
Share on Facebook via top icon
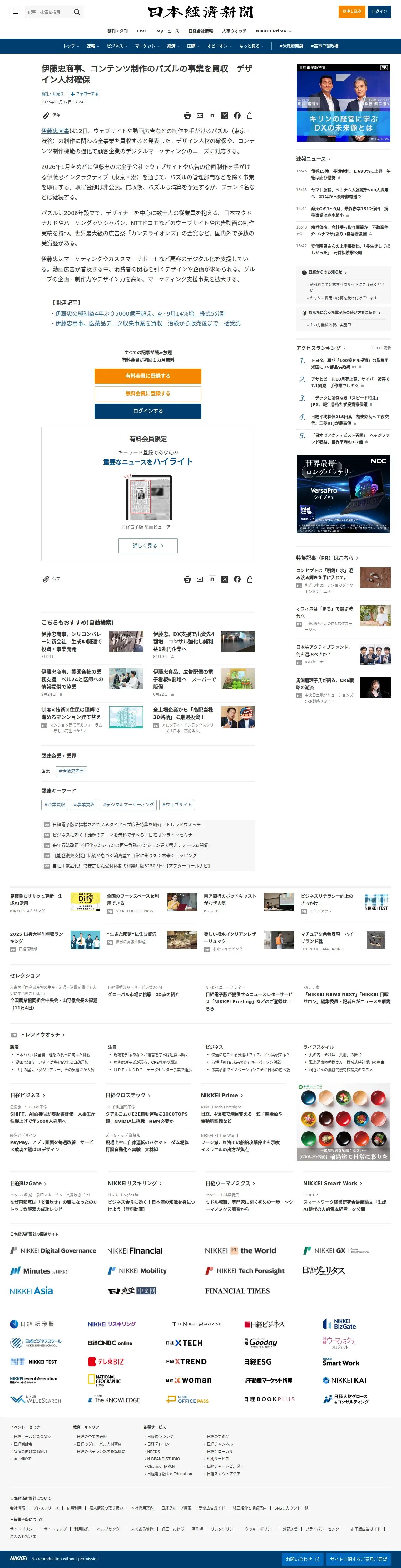pos(237,116)
